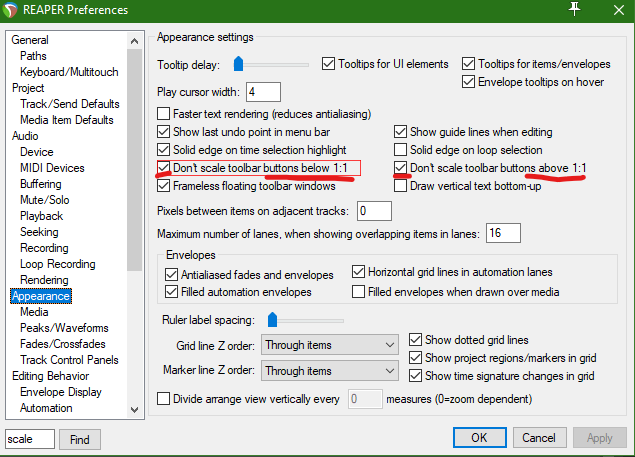Click the Play cursor width field
This screenshot has width=635, height=457.
click(x=263, y=92)
